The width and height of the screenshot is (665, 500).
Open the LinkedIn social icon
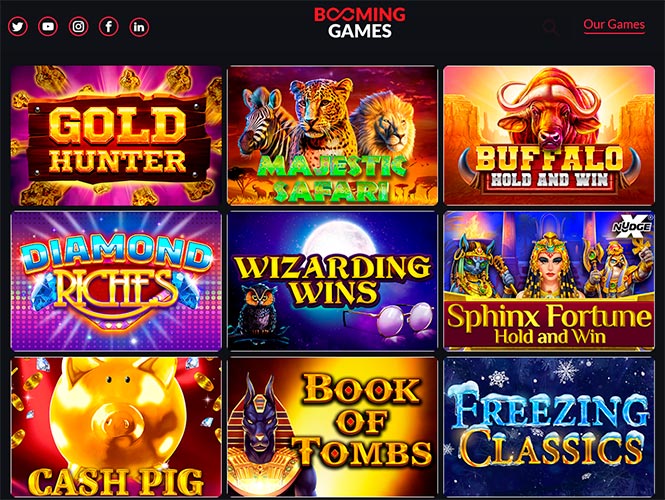click(139, 27)
